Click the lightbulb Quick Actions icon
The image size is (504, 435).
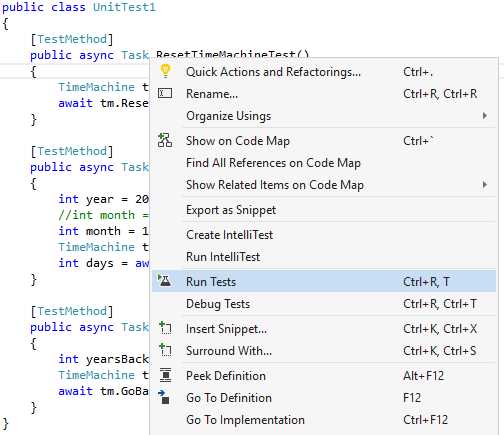tap(165, 71)
